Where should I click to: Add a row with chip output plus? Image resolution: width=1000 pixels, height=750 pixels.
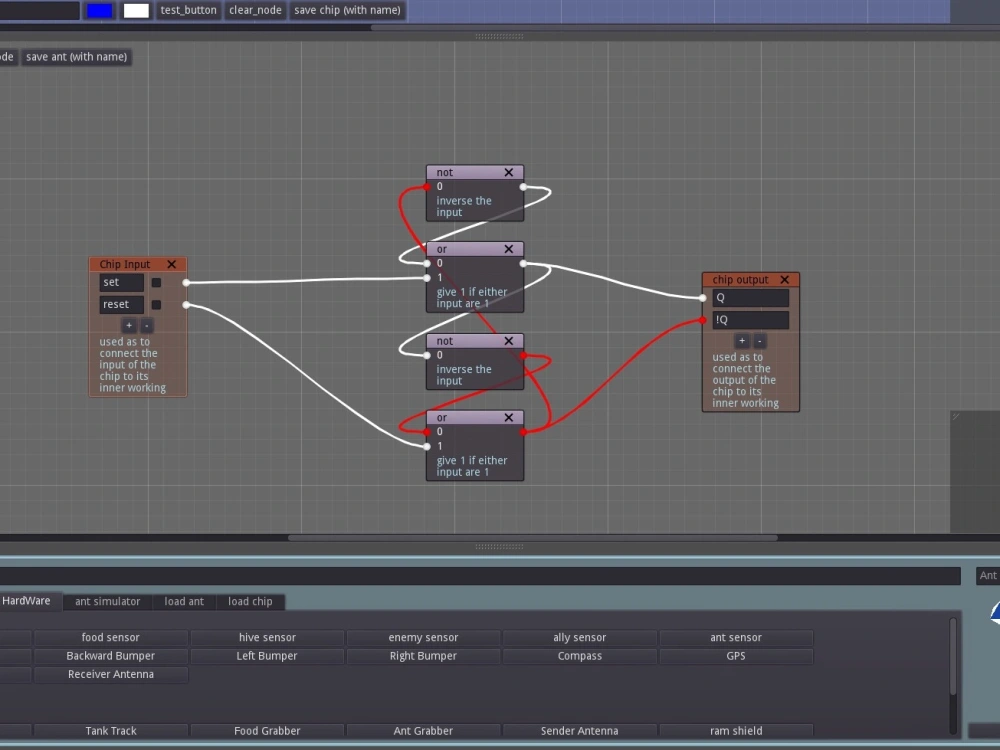(742, 341)
